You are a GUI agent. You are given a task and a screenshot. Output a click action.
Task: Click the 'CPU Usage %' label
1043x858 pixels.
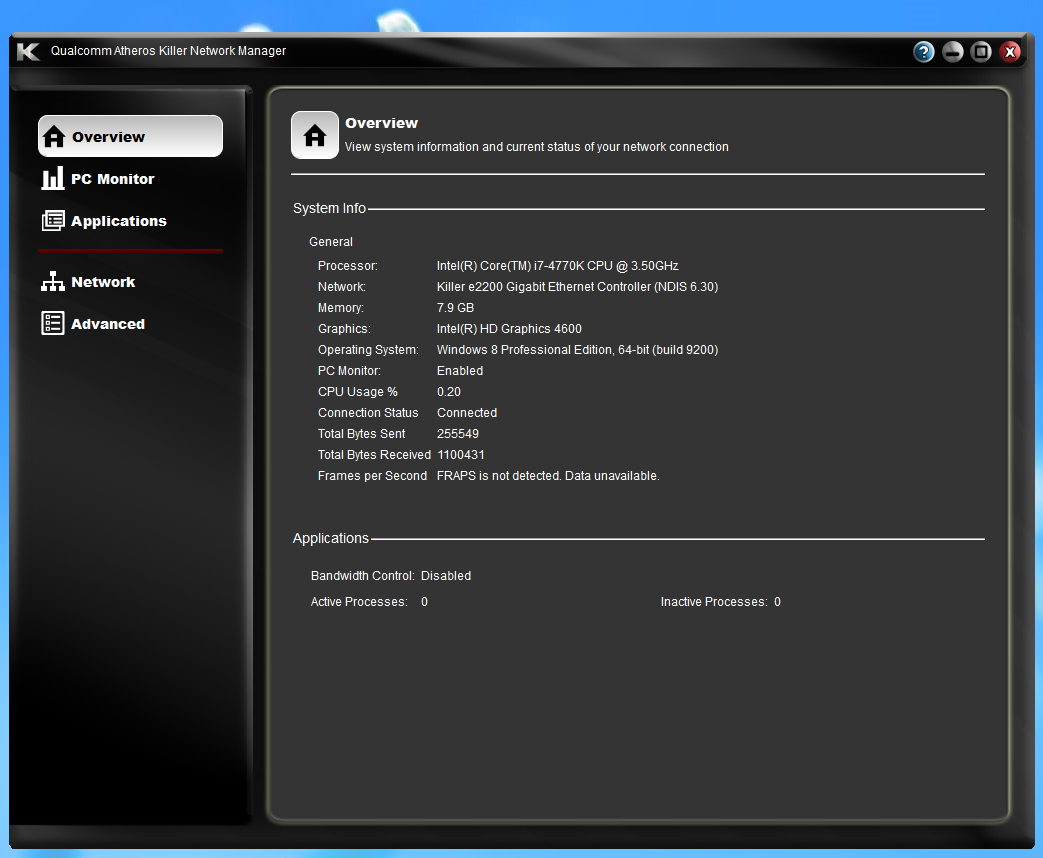357,392
